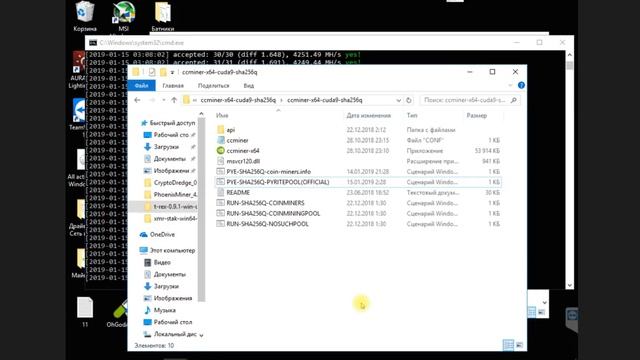The image size is (640, 360).
Task: Open Быстрый доступ in navigation pane
Action: click(x=172, y=123)
